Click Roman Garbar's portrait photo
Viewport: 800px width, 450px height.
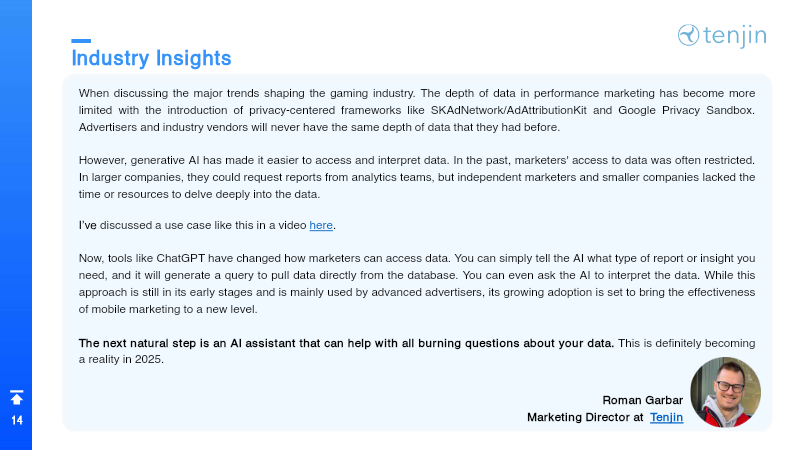pyautogui.click(x=726, y=392)
